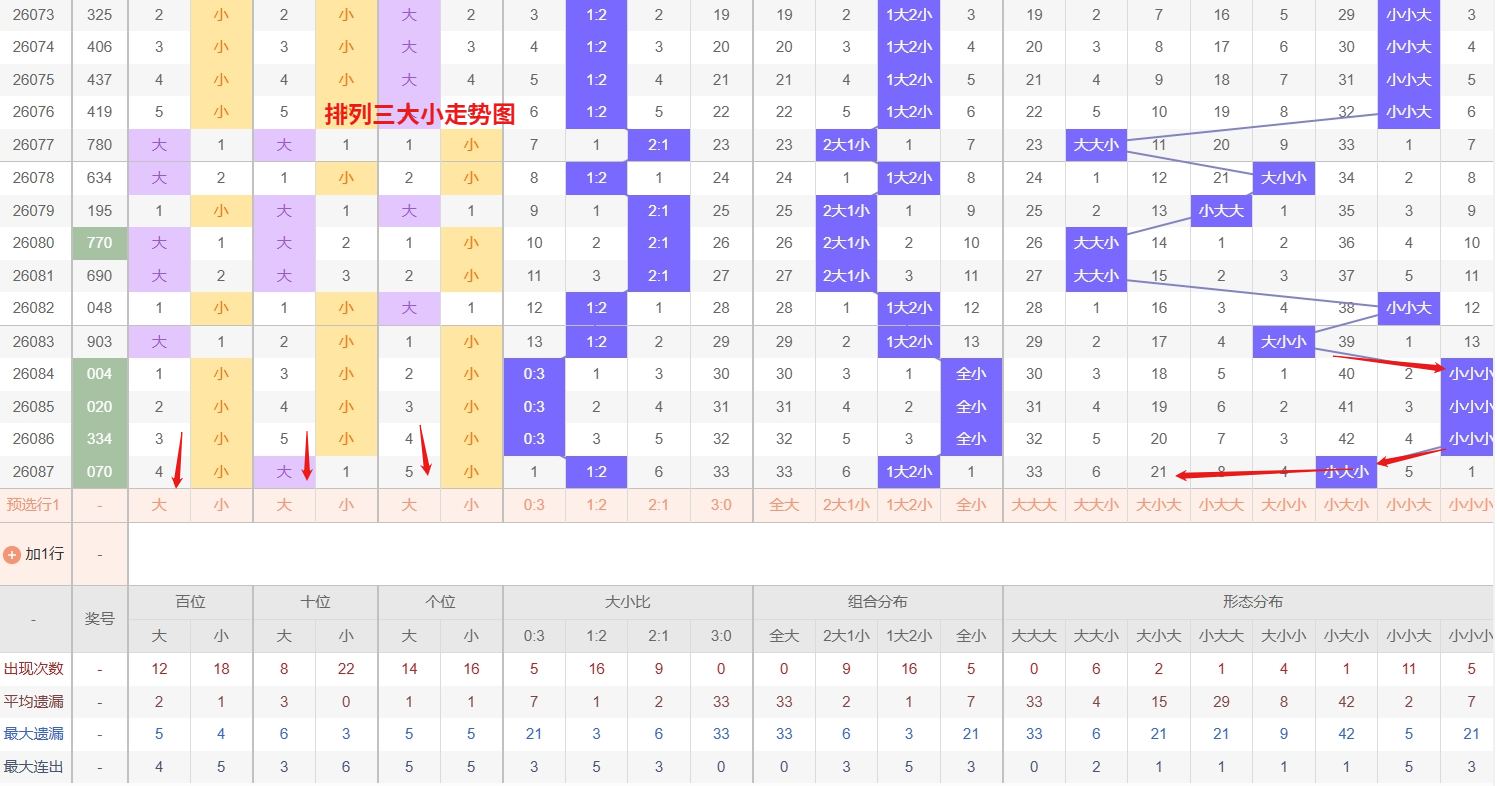Viewport: 1497px width, 786px height.
Task: Choose 小大大 pattern in the 预选行1 row
Action: (x=1221, y=505)
